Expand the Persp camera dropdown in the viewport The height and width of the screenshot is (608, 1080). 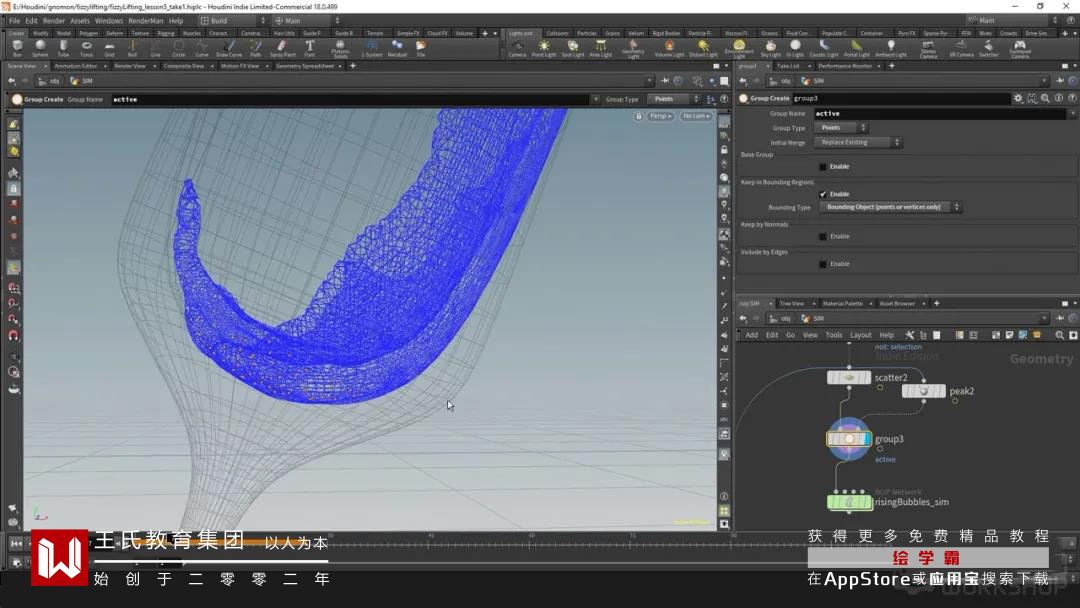click(x=659, y=116)
